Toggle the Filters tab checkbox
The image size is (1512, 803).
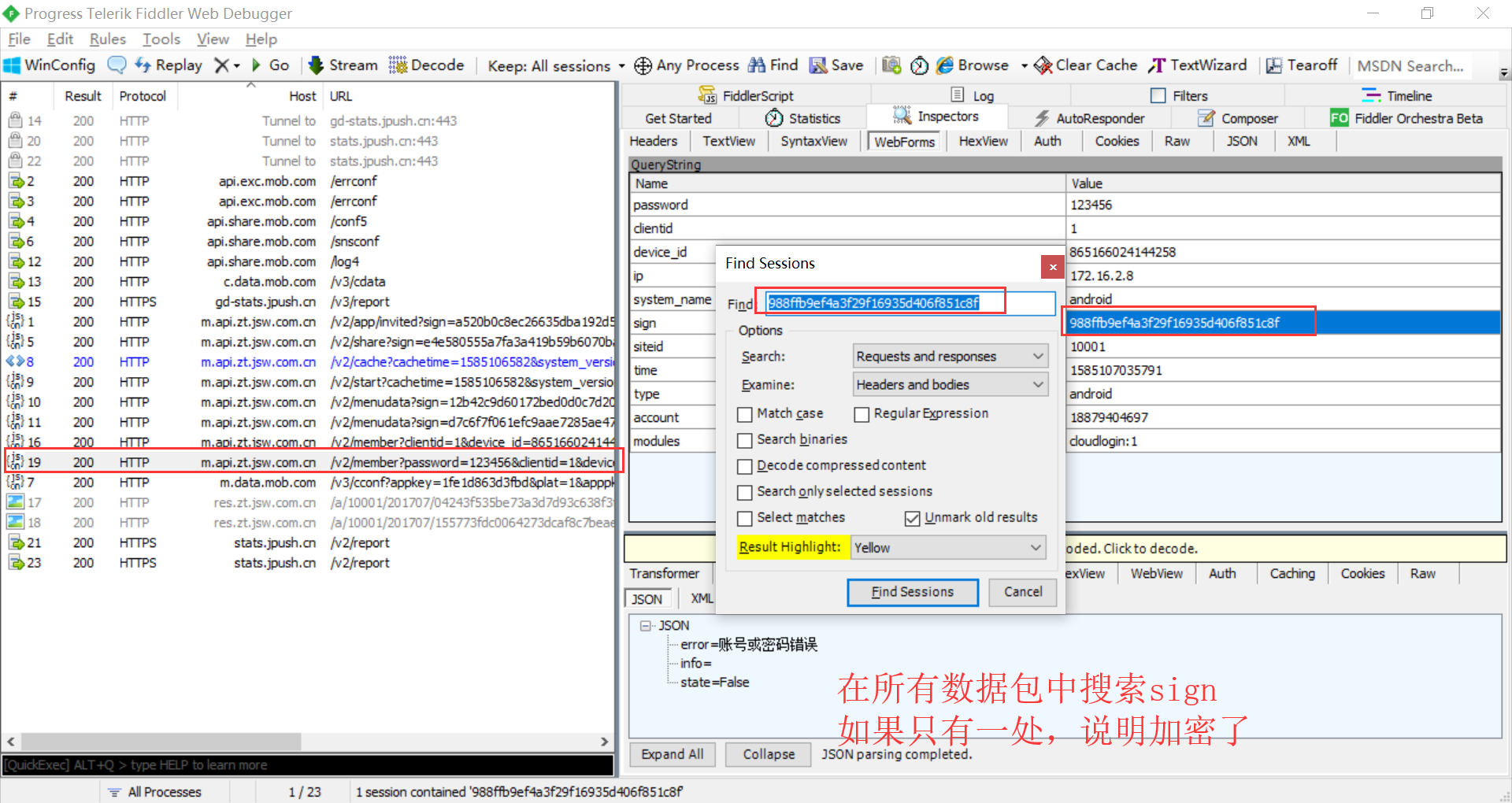1158,95
